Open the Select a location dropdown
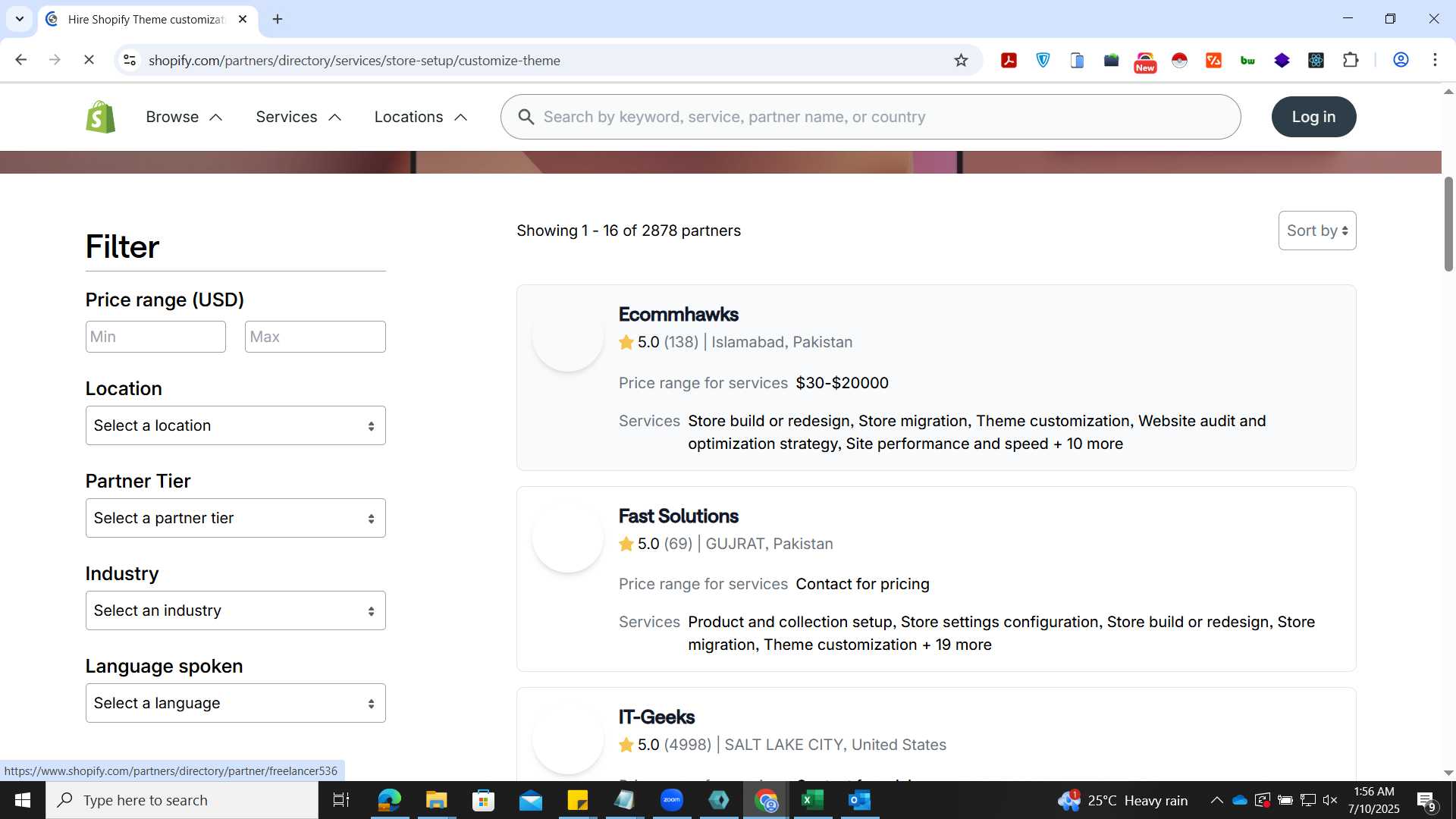Image resolution: width=1456 pixels, height=819 pixels. point(235,425)
